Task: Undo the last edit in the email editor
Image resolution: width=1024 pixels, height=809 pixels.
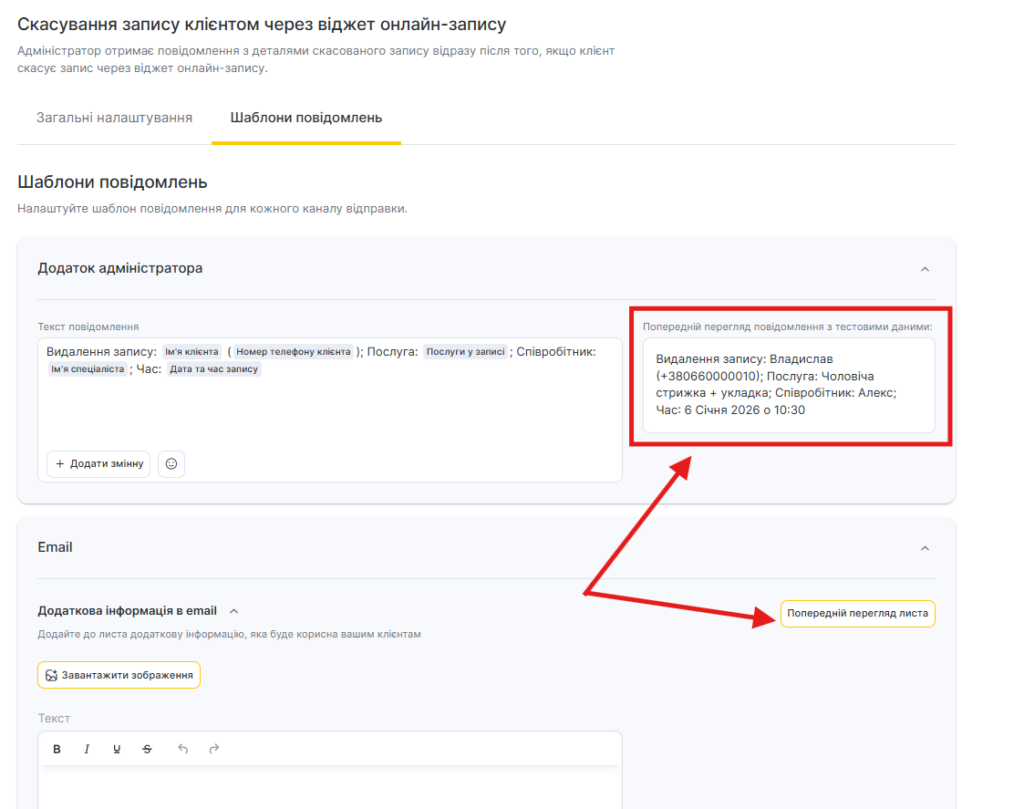Action: pyautogui.click(x=182, y=749)
